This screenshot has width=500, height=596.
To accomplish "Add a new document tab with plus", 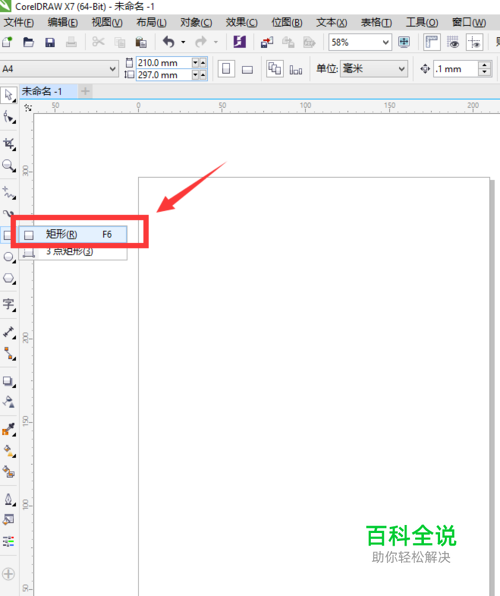I will 86,91.
